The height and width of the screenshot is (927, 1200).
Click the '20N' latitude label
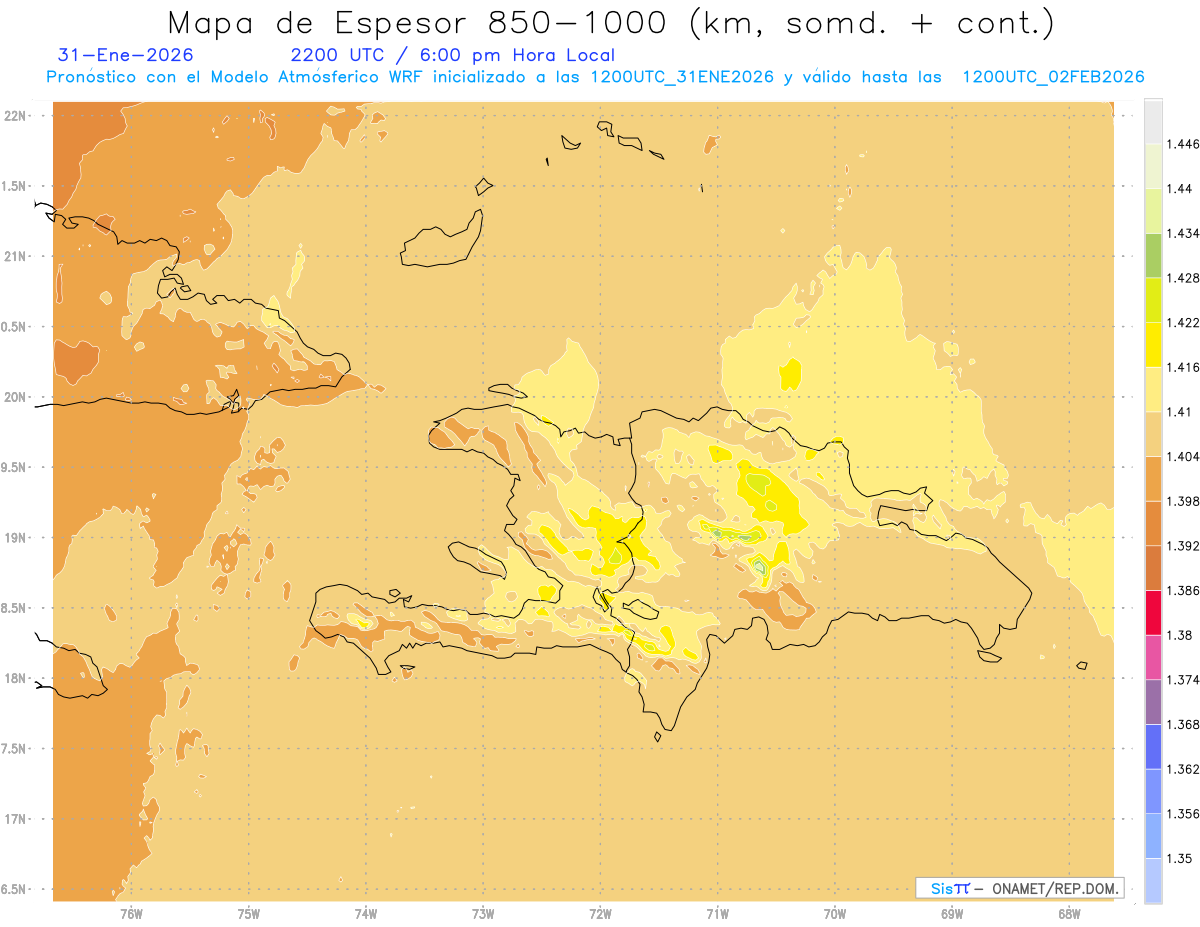[x=16, y=397]
